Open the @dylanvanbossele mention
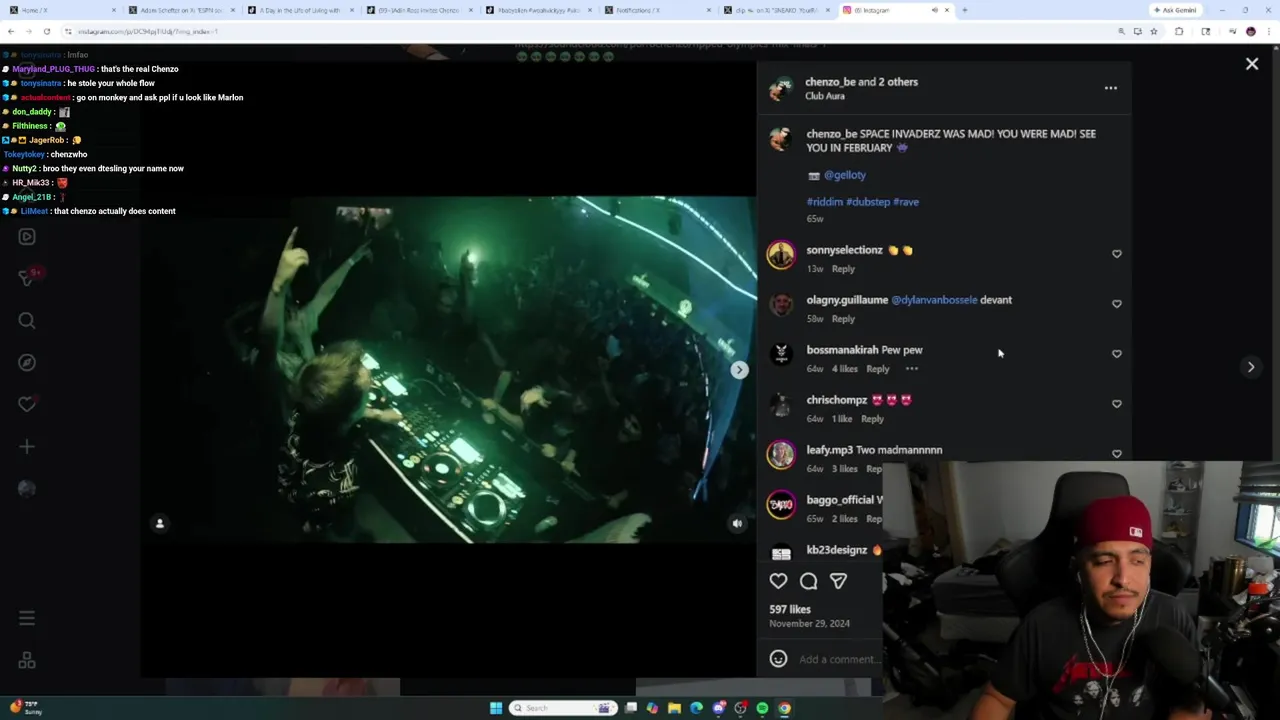The image size is (1280, 720). [x=934, y=300]
